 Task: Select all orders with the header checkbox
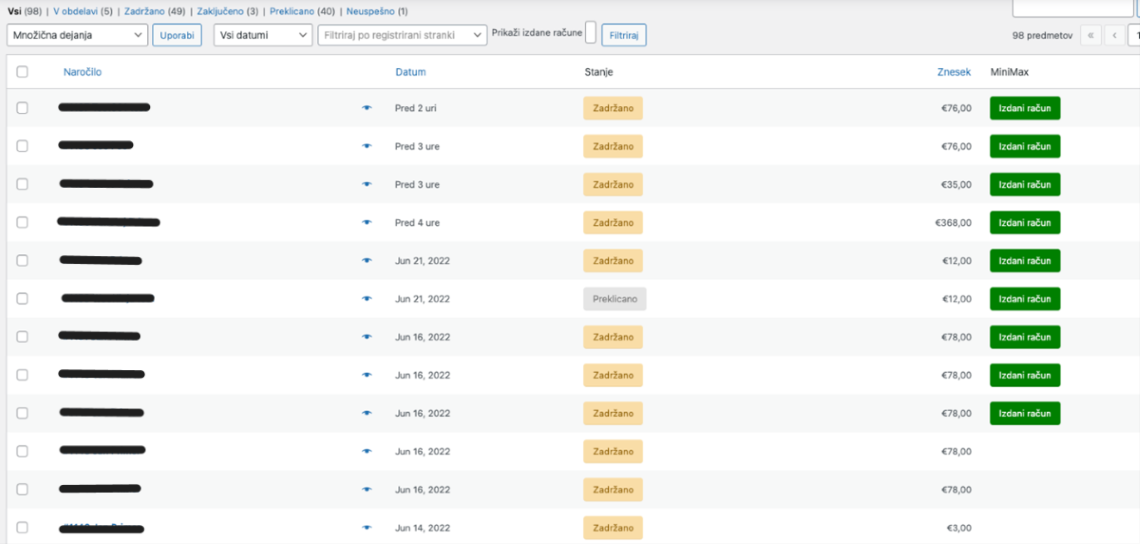(22, 72)
